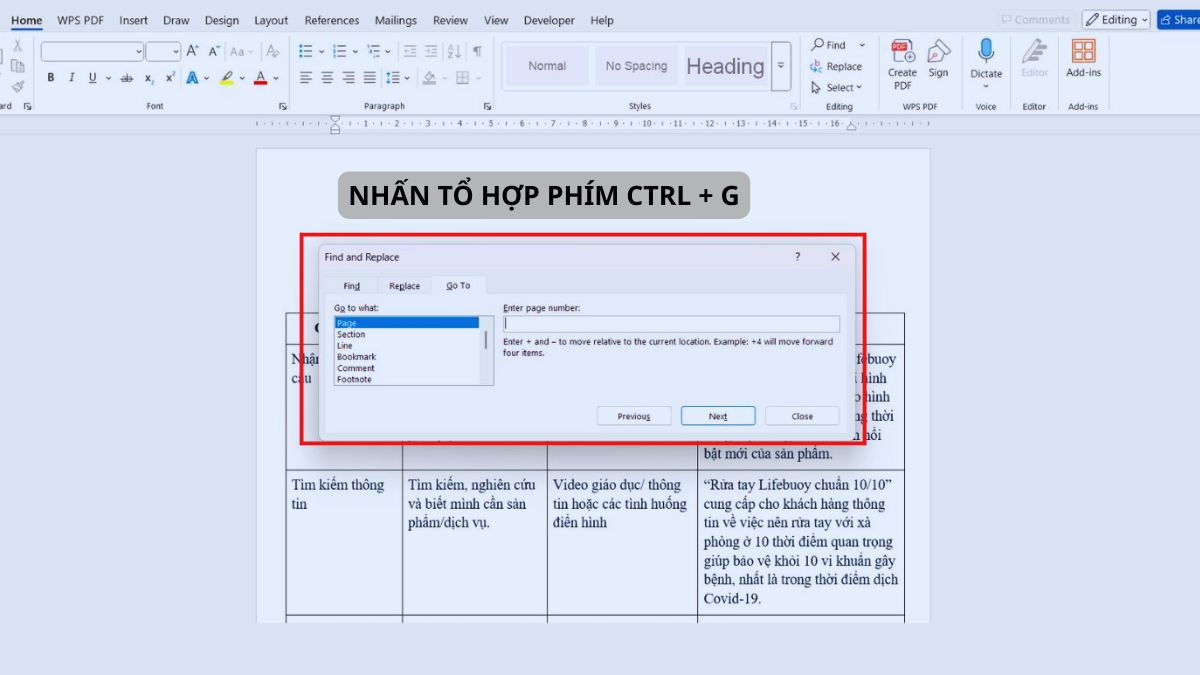Sort the selected text
The width and height of the screenshot is (1200, 675).
[x=455, y=51]
